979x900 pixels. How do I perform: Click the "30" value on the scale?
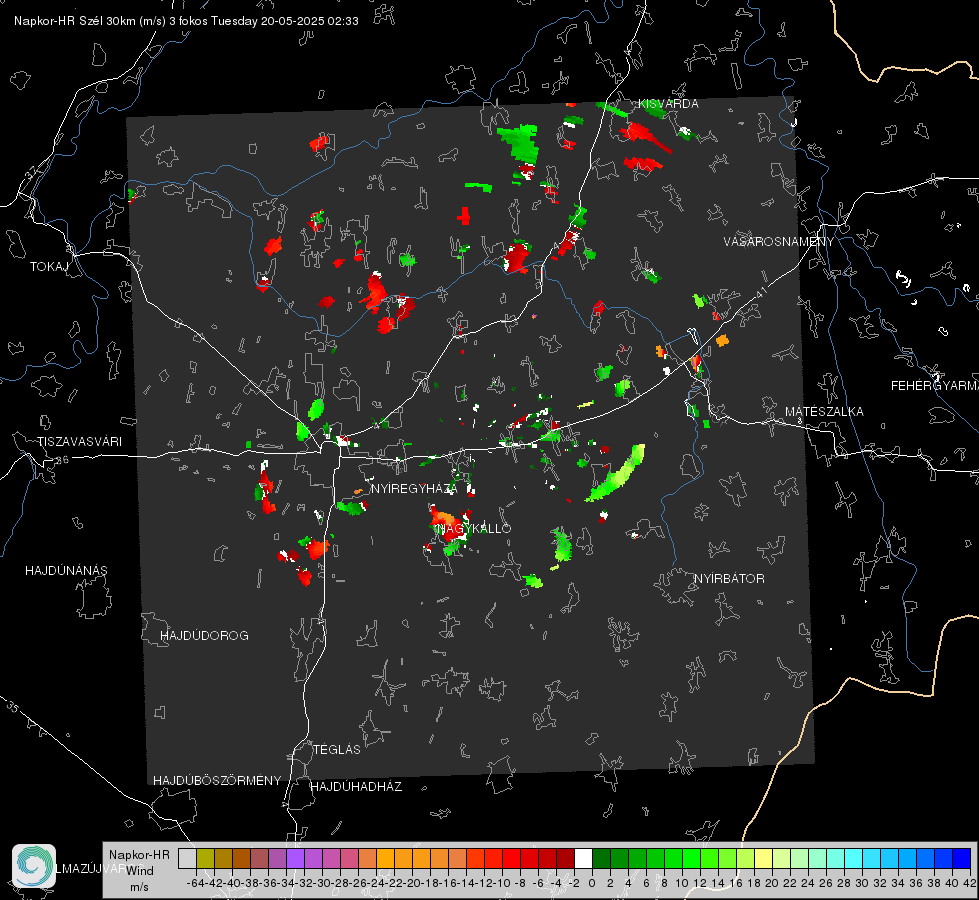[x=862, y=883]
